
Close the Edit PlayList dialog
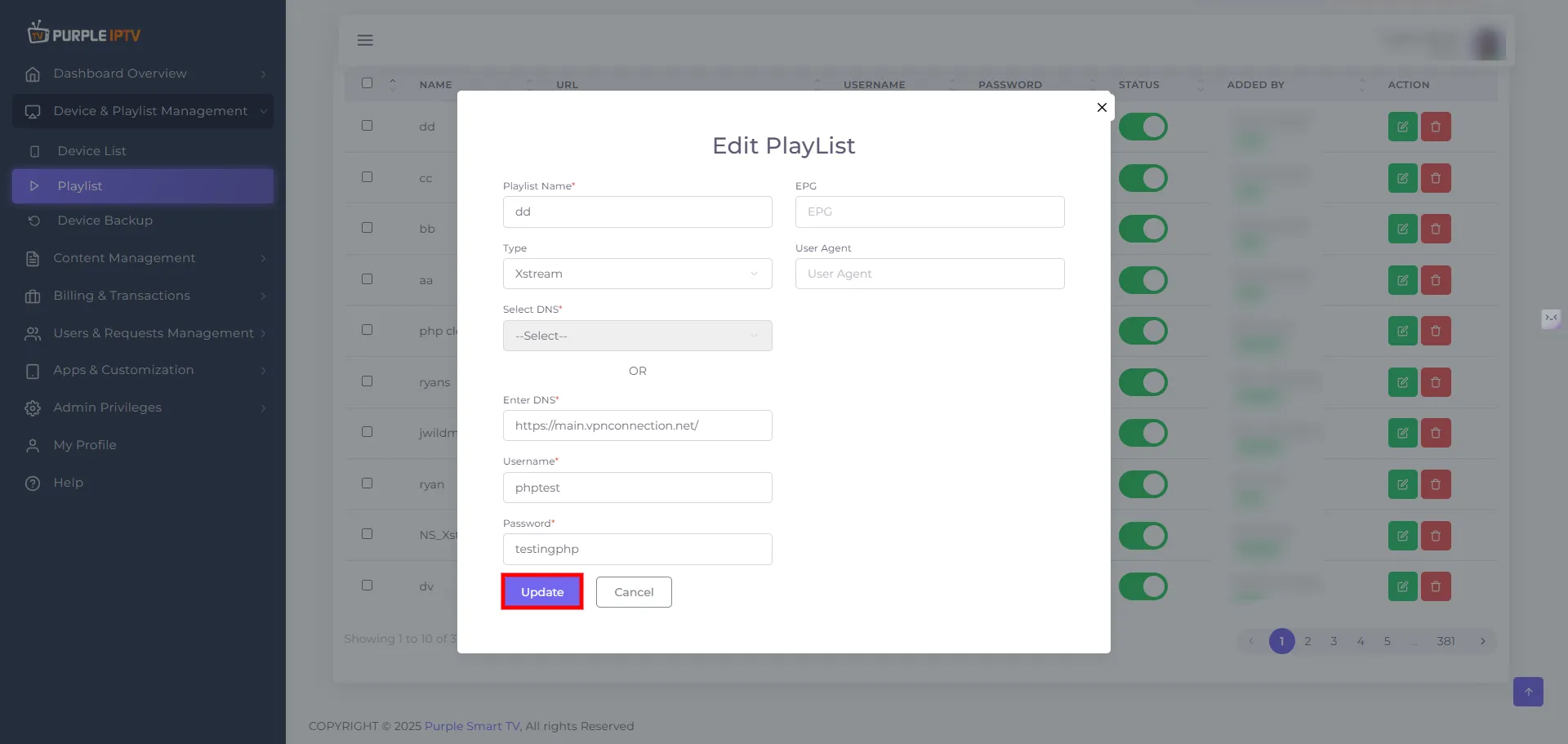tap(1102, 107)
